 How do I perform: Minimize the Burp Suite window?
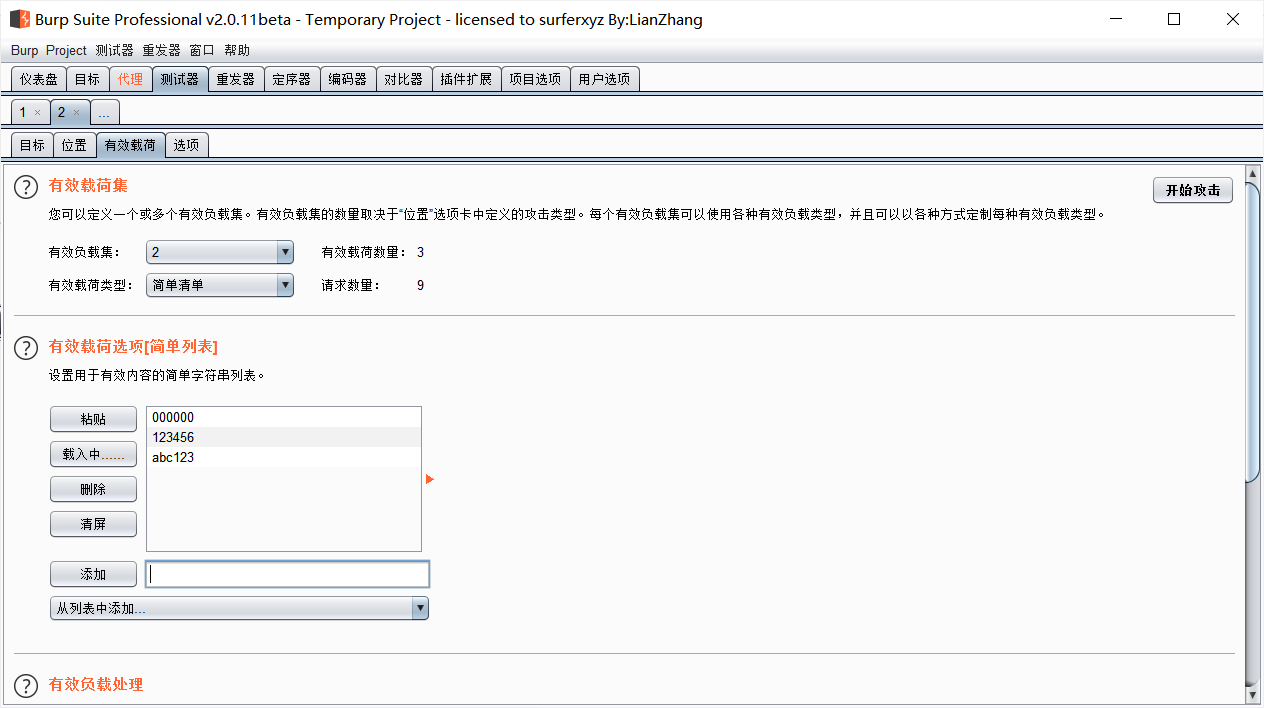1117,19
